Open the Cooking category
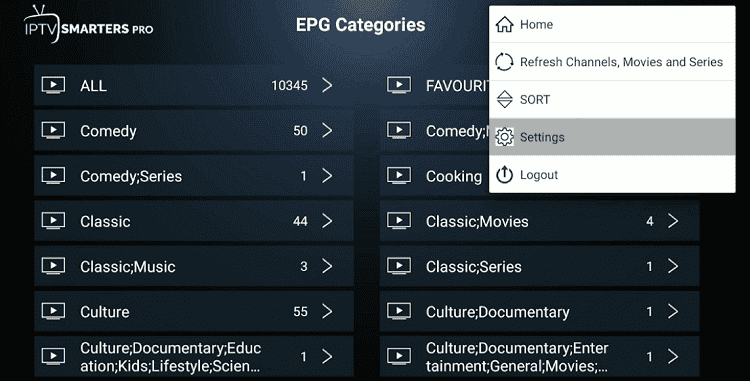 point(434,176)
